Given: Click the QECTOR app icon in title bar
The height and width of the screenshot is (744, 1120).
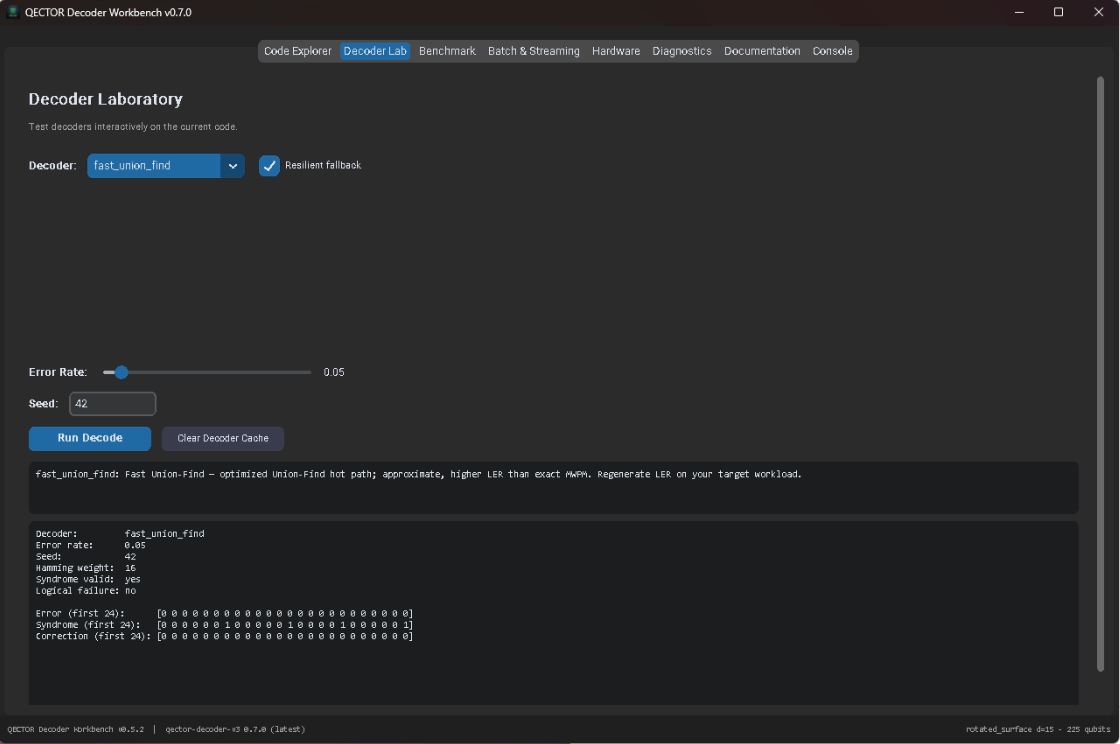Looking at the screenshot, I should (x=12, y=11).
